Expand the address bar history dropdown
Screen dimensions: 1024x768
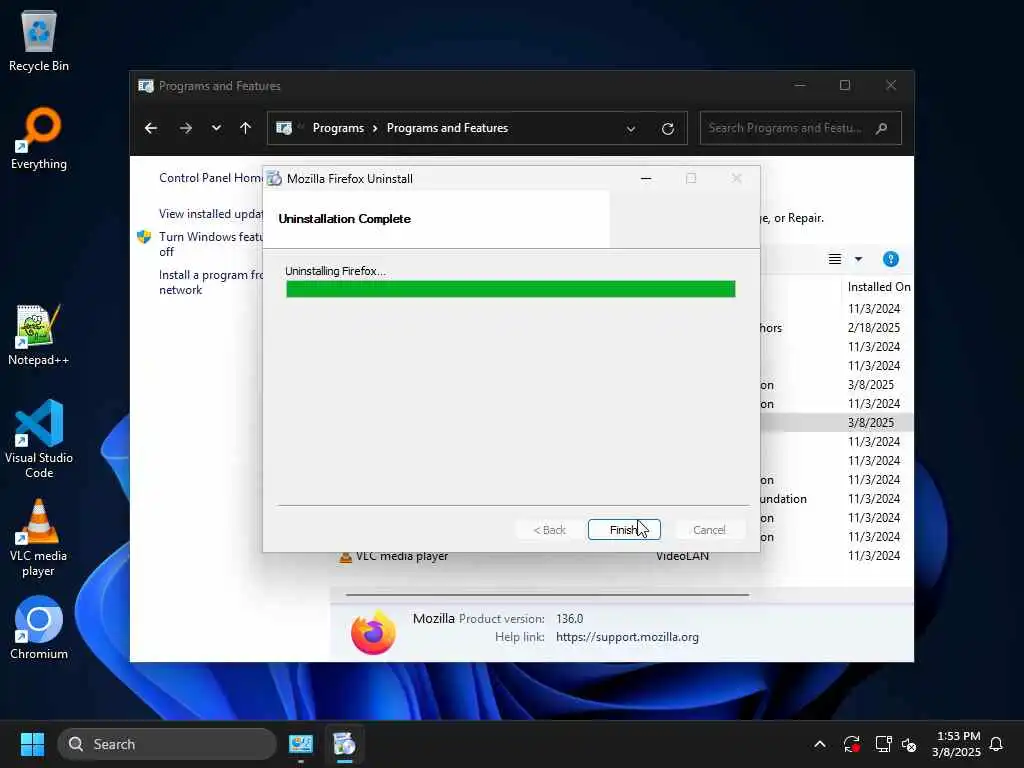coord(631,129)
